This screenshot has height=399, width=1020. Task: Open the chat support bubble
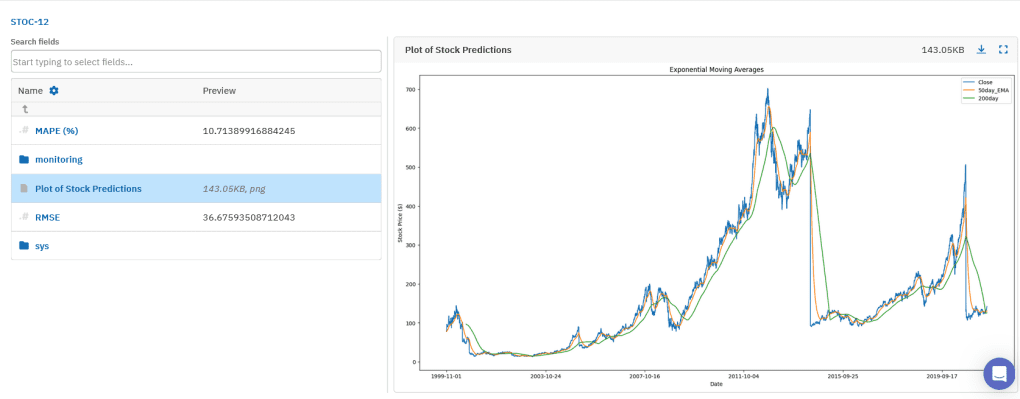[999, 374]
